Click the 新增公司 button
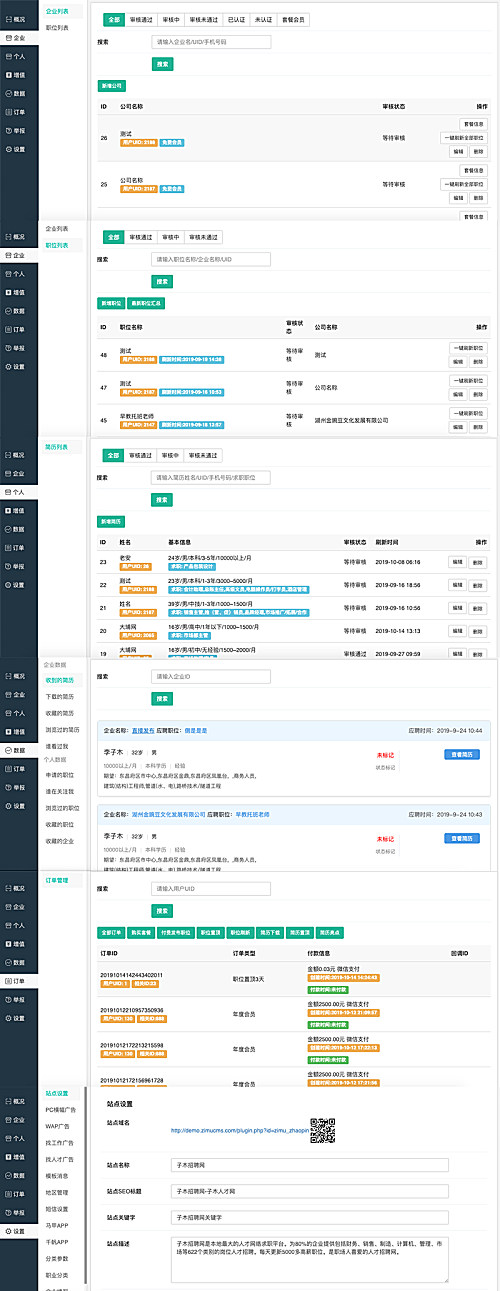Image resolution: width=500 pixels, height=1291 pixels. tap(112, 86)
